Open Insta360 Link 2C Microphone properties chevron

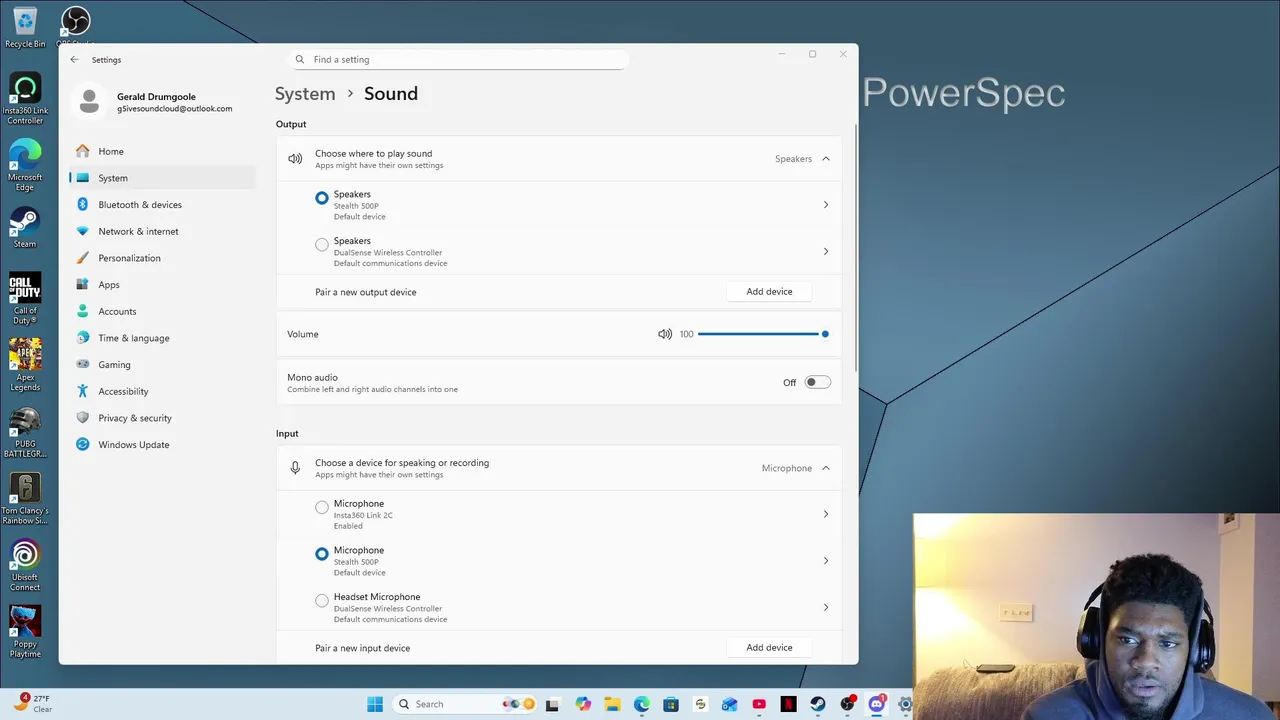[x=826, y=514]
